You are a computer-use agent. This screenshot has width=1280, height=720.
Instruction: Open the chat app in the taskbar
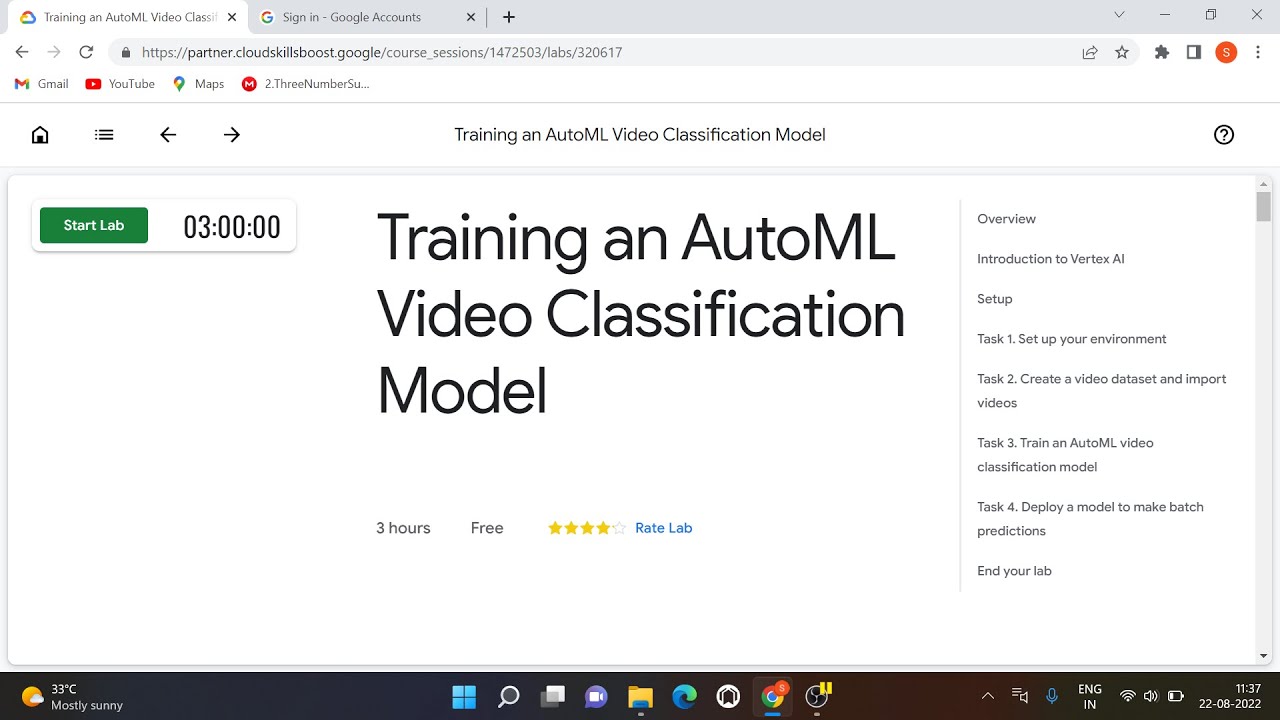pyautogui.click(x=596, y=696)
